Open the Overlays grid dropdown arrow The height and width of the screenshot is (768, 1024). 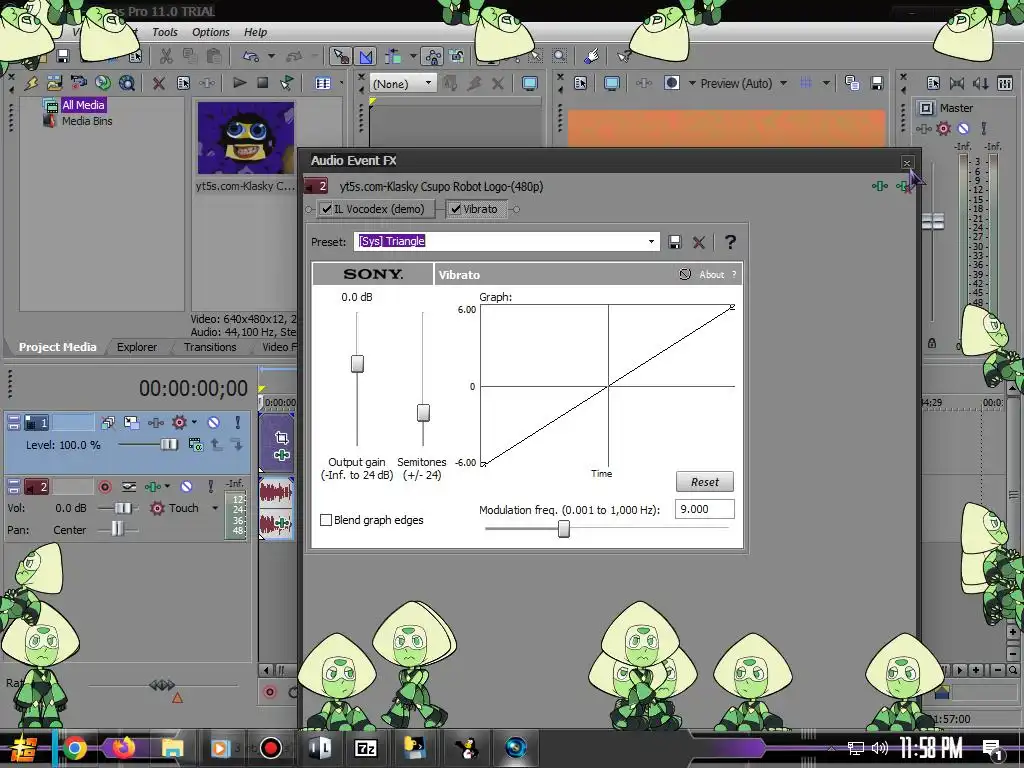click(826, 83)
